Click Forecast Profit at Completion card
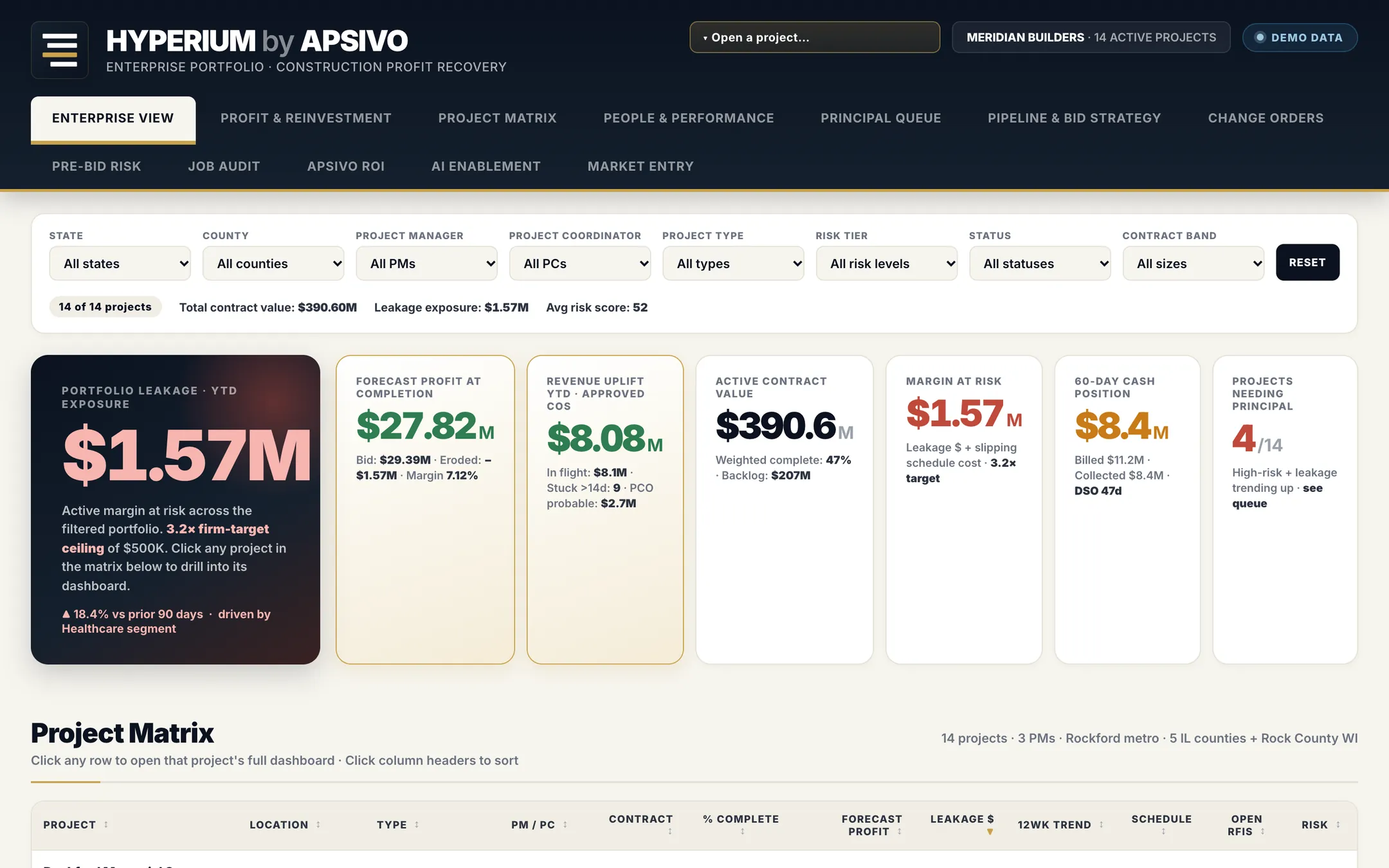 point(425,509)
